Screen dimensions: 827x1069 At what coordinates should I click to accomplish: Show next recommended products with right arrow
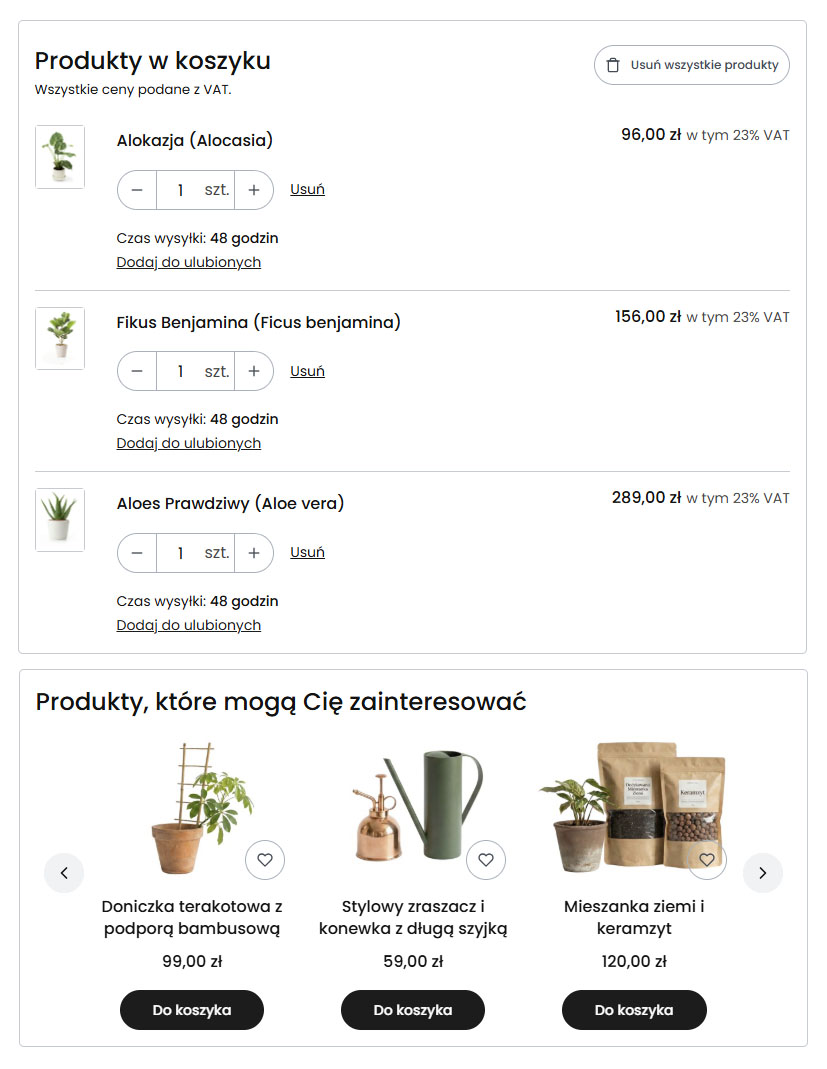point(763,873)
